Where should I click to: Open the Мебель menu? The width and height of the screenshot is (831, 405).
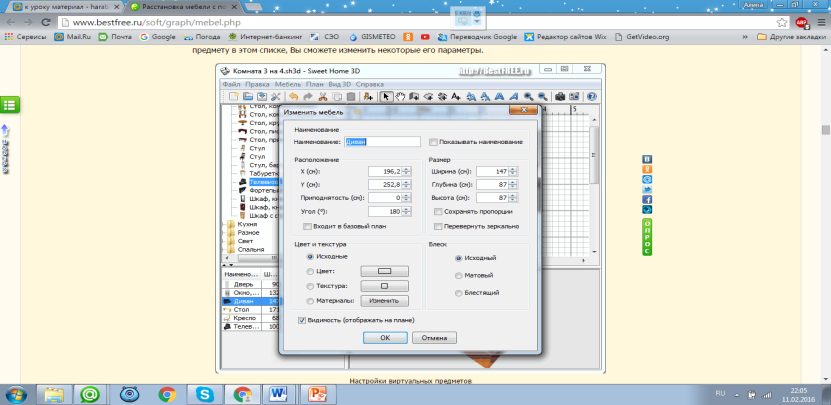coord(288,84)
